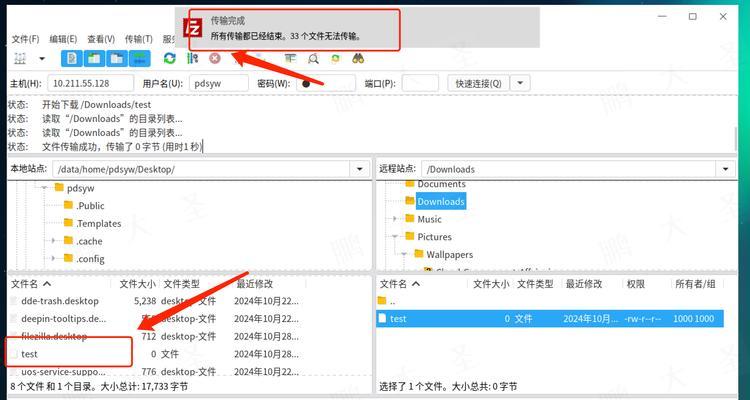Click the 密码 password field
Viewport: 750px width, 400px height.
point(326,83)
